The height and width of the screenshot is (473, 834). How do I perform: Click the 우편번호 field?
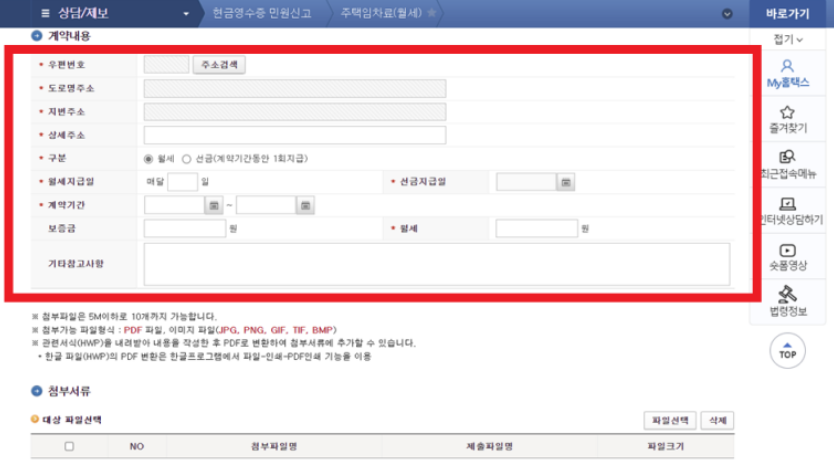tap(166, 65)
